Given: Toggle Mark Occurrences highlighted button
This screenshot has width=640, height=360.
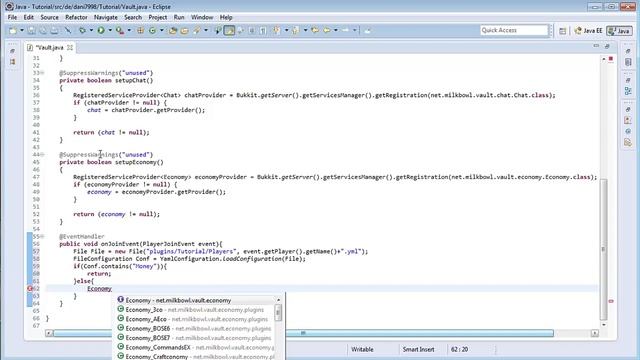Looking at the screenshot, I should (229, 31).
